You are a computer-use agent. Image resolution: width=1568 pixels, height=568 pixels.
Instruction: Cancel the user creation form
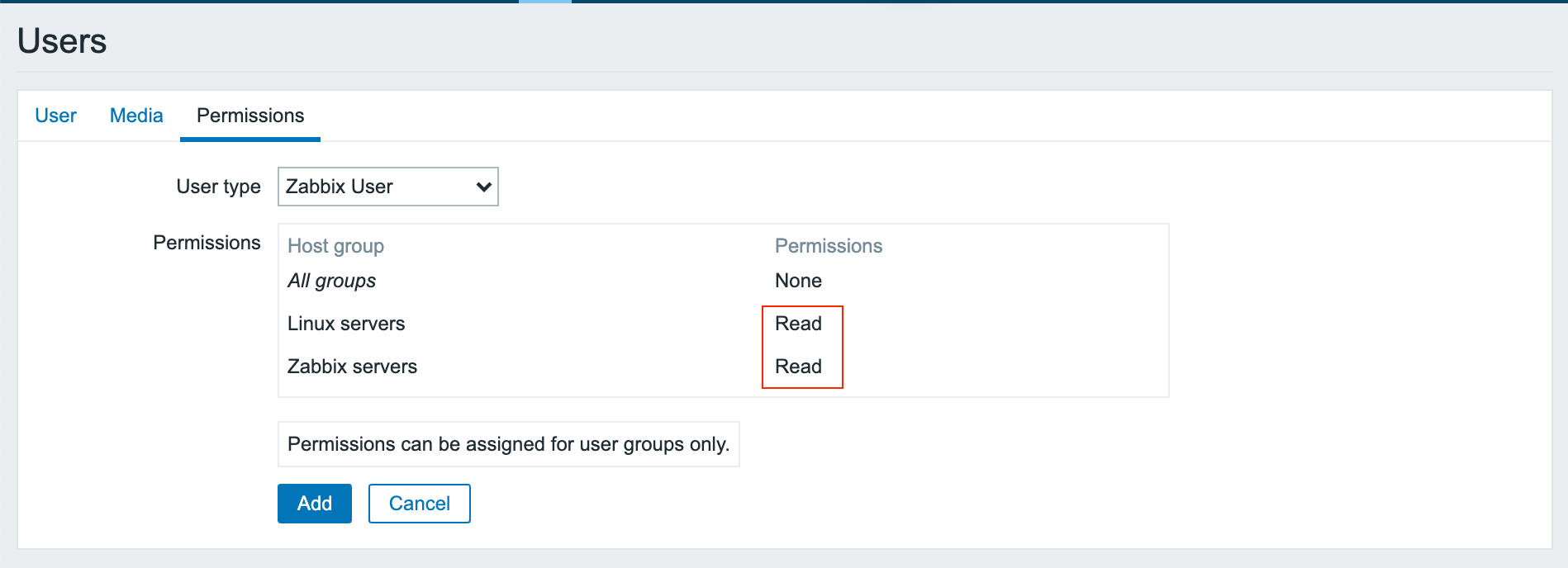coord(419,504)
